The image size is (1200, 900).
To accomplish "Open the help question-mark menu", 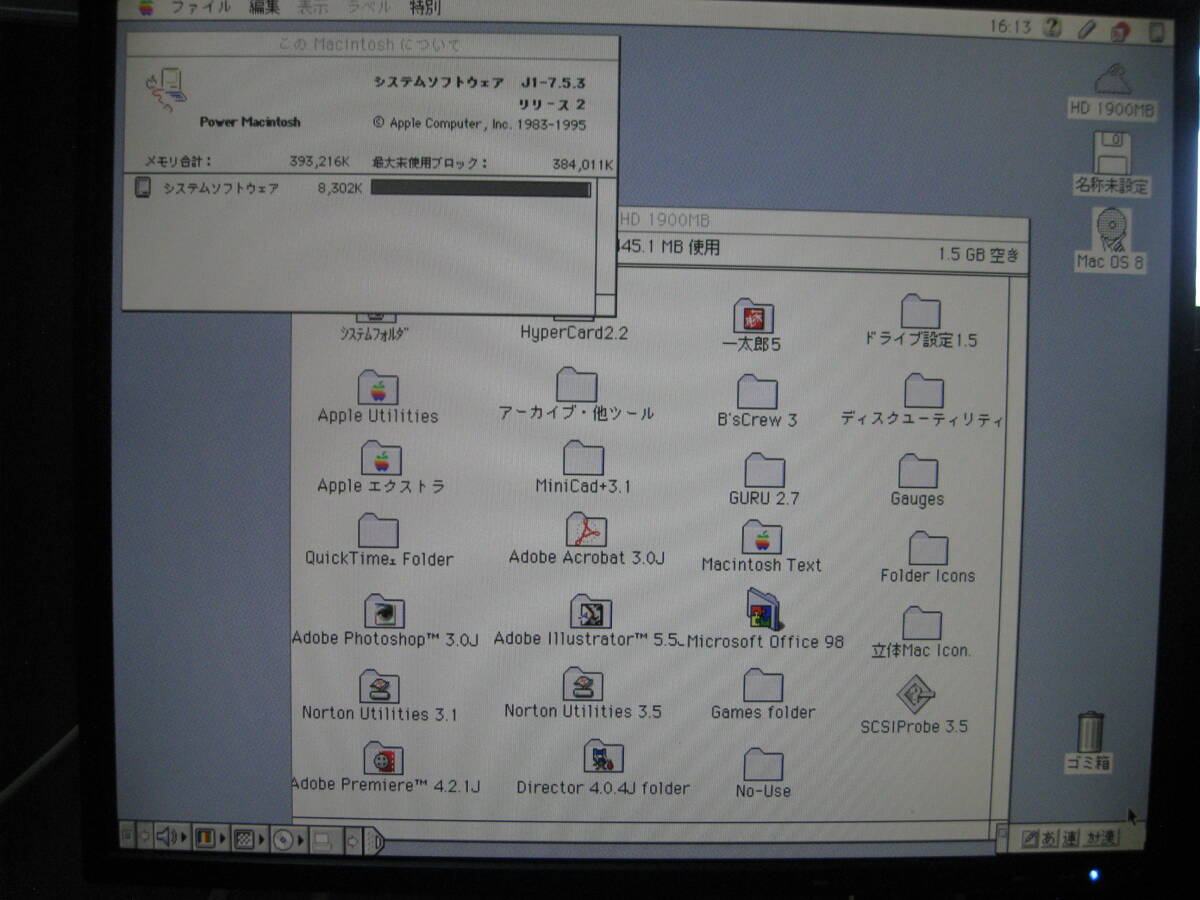I will pos(1051,28).
